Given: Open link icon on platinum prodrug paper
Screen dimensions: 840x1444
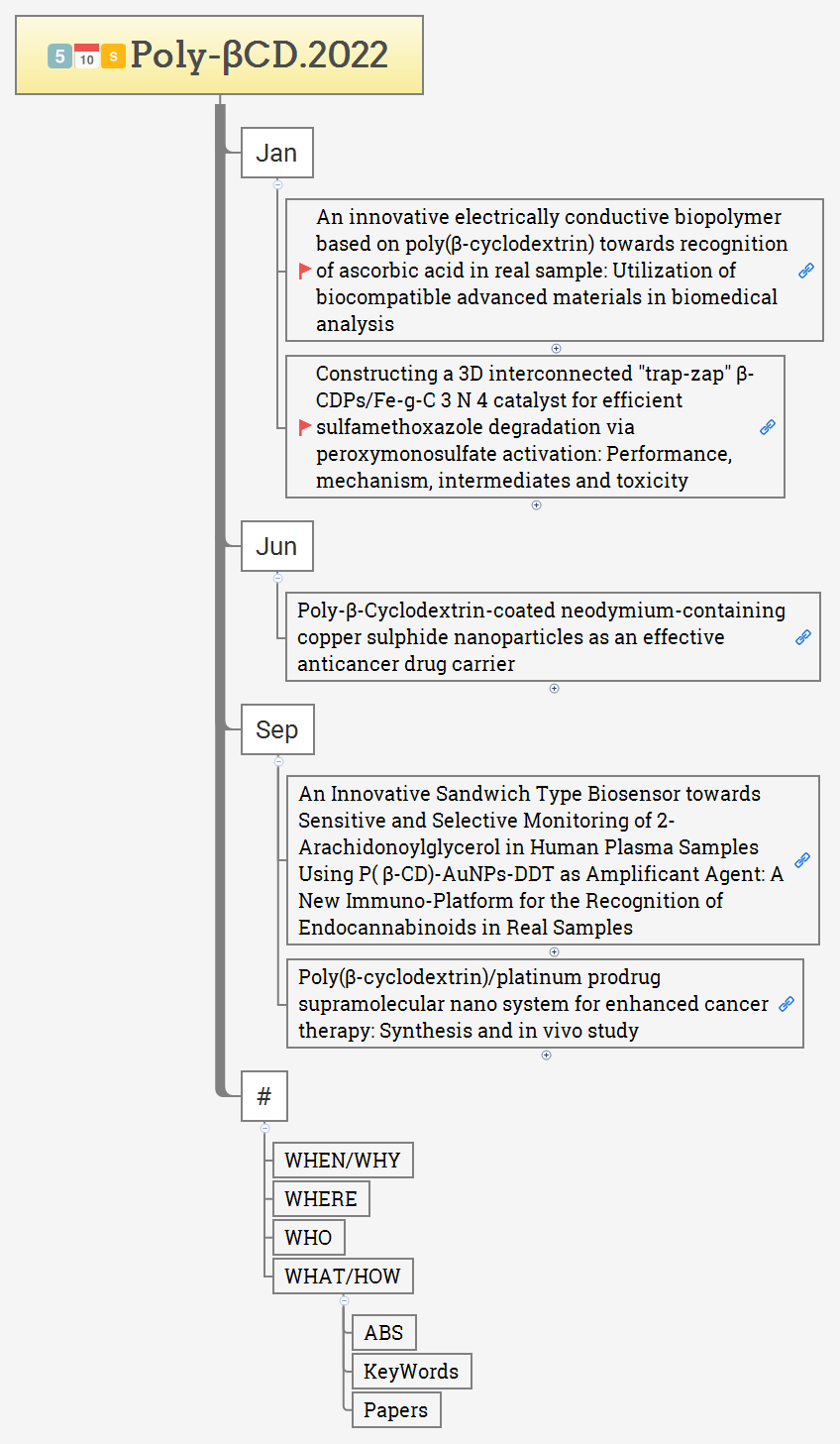Looking at the screenshot, I should pos(787,1004).
